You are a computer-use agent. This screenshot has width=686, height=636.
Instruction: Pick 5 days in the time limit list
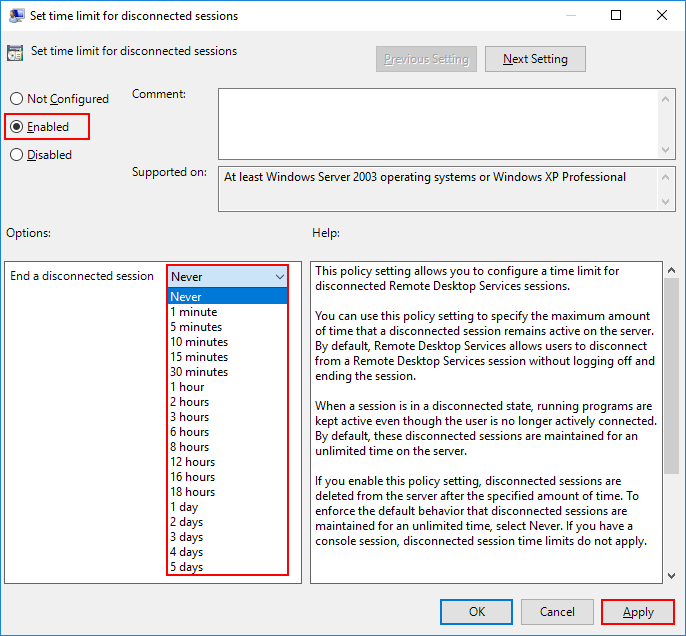pos(187,567)
